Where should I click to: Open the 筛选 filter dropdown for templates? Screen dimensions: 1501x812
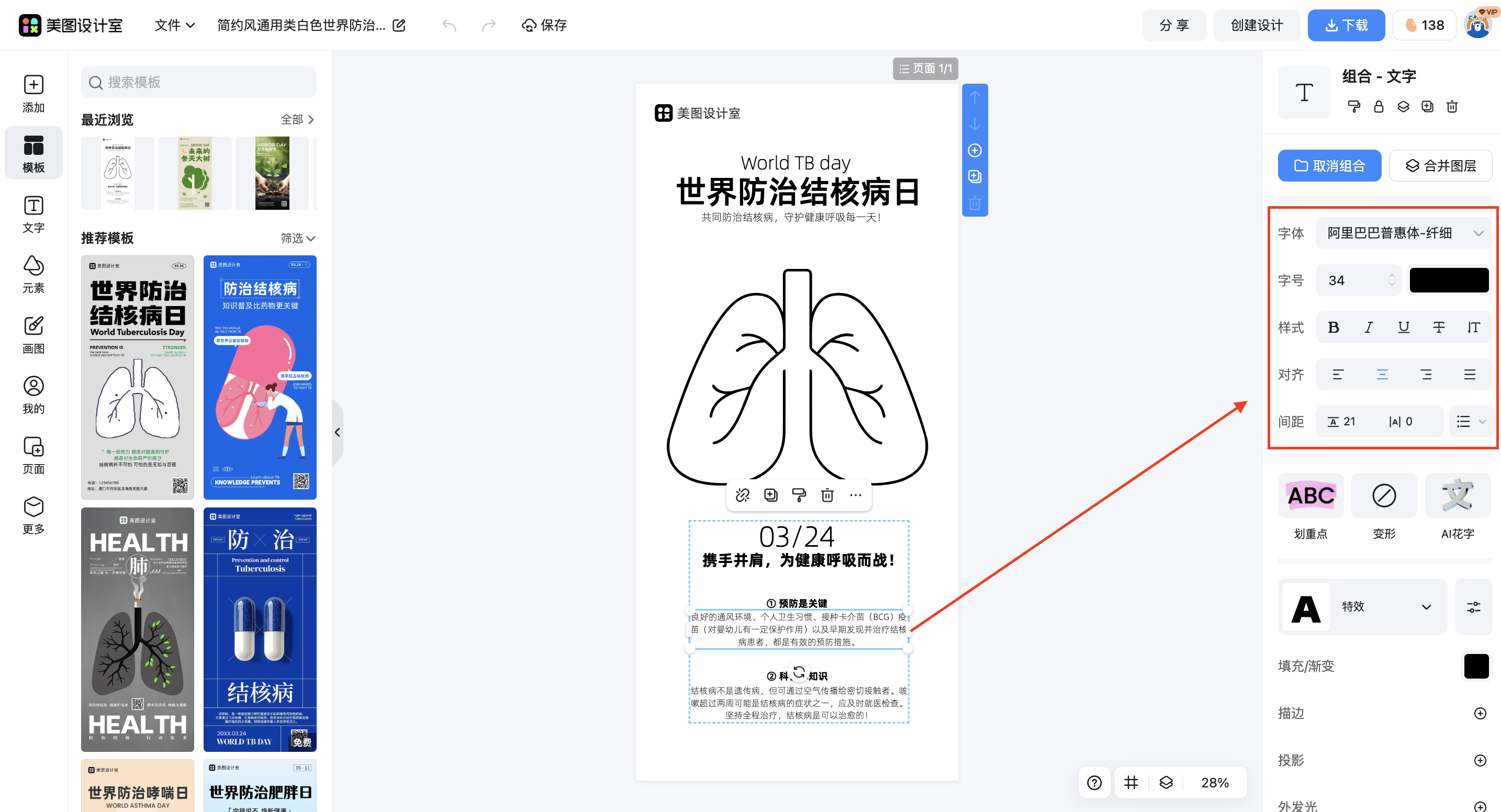tap(297, 238)
